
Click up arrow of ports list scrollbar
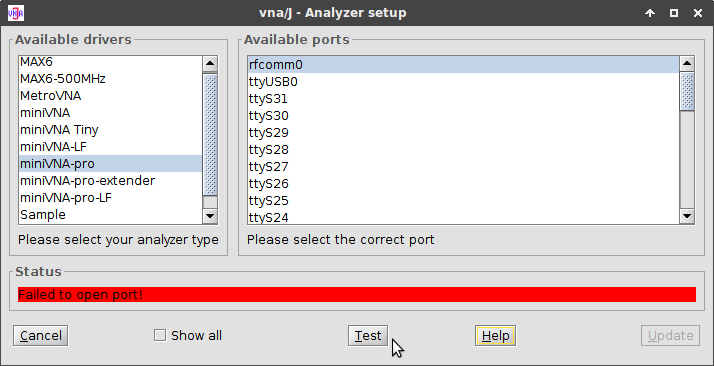(687, 64)
